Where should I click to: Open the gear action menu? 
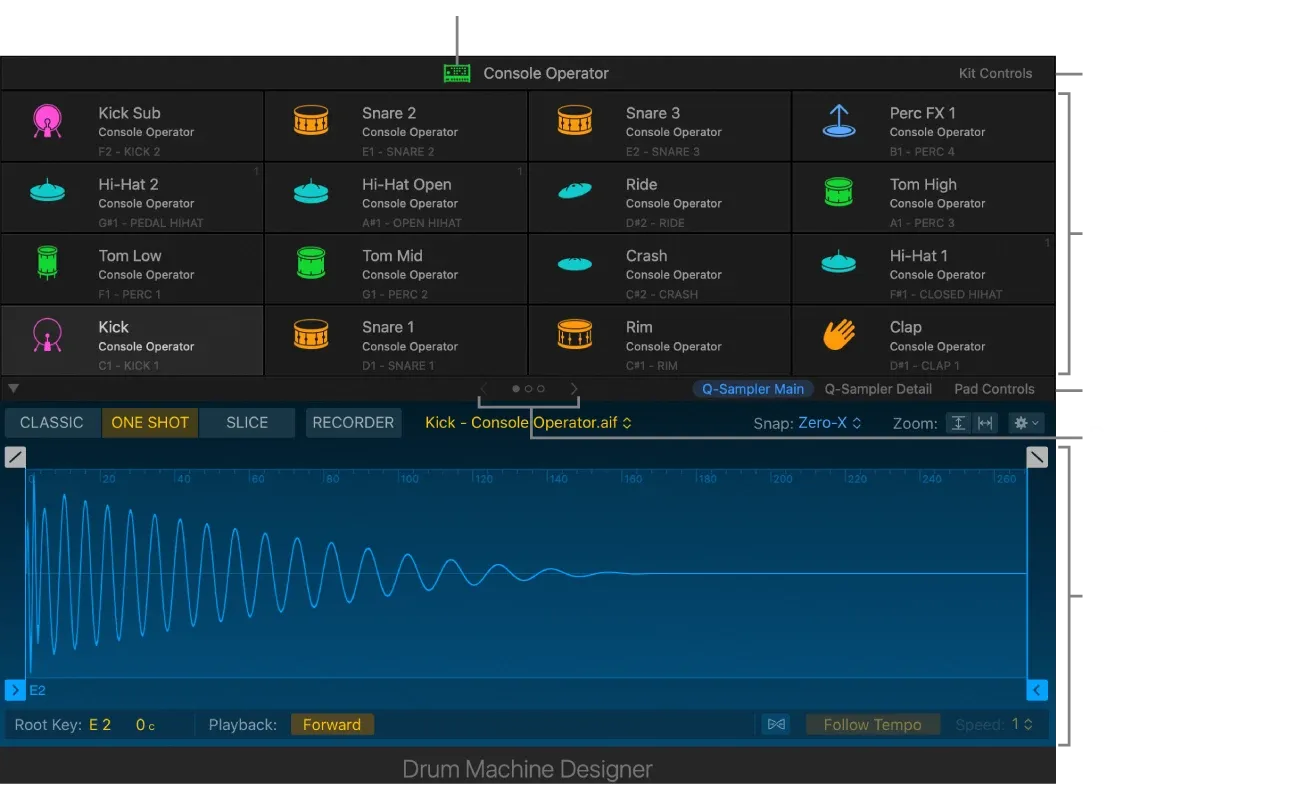1026,423
